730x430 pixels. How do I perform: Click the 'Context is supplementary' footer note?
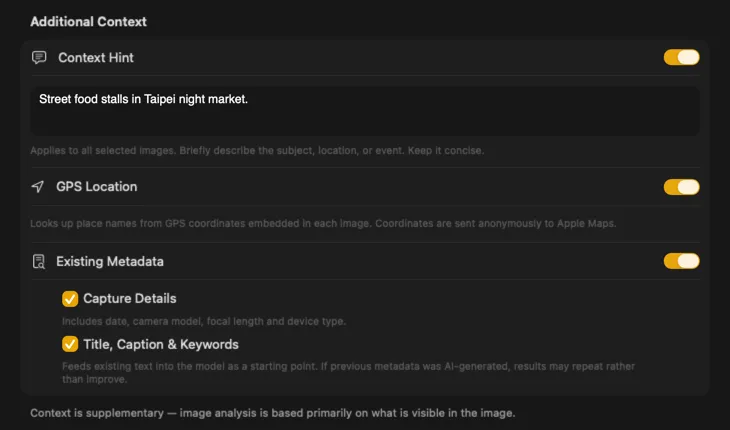[273, 413]
